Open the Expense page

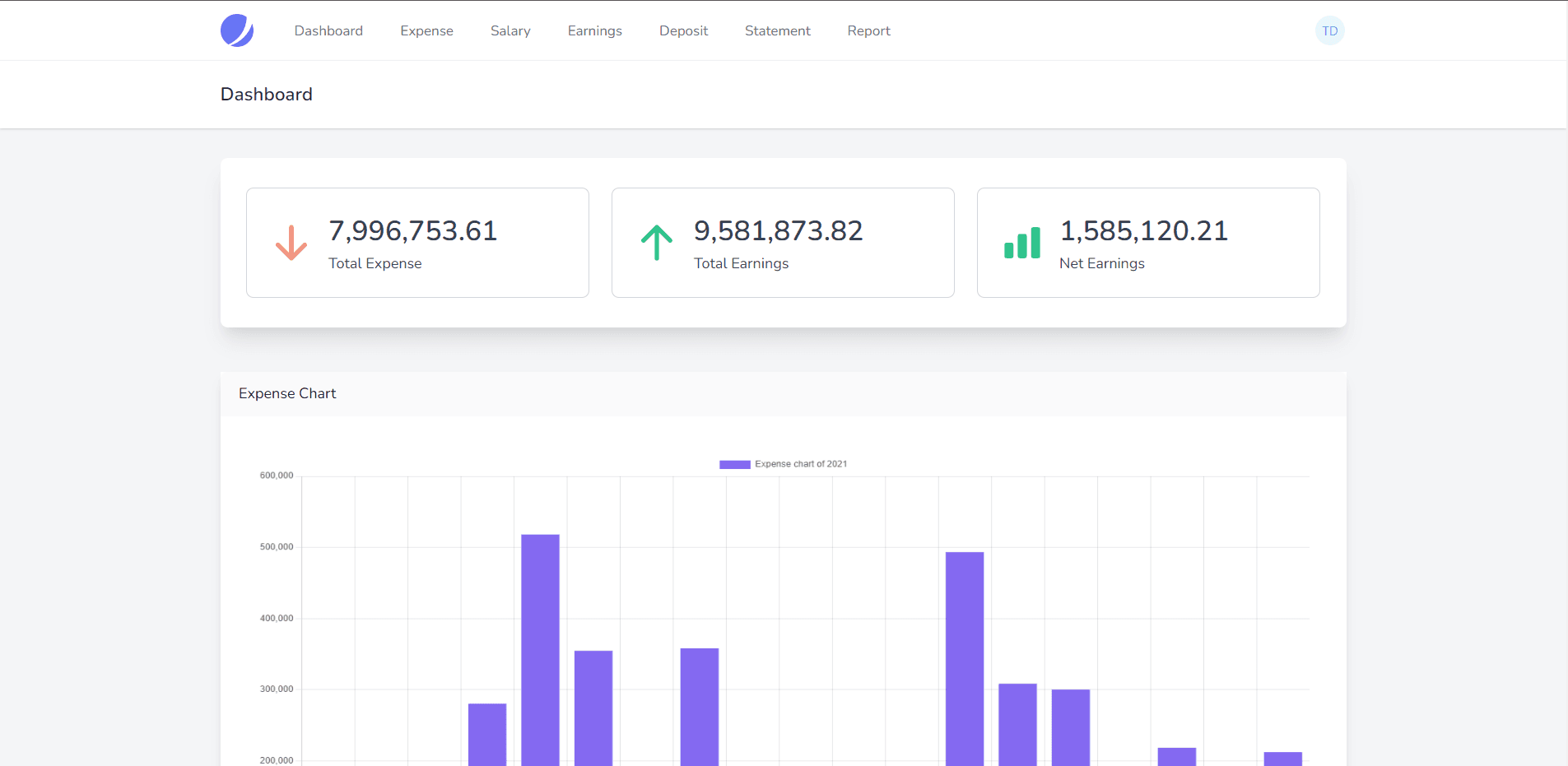(426, 31)
